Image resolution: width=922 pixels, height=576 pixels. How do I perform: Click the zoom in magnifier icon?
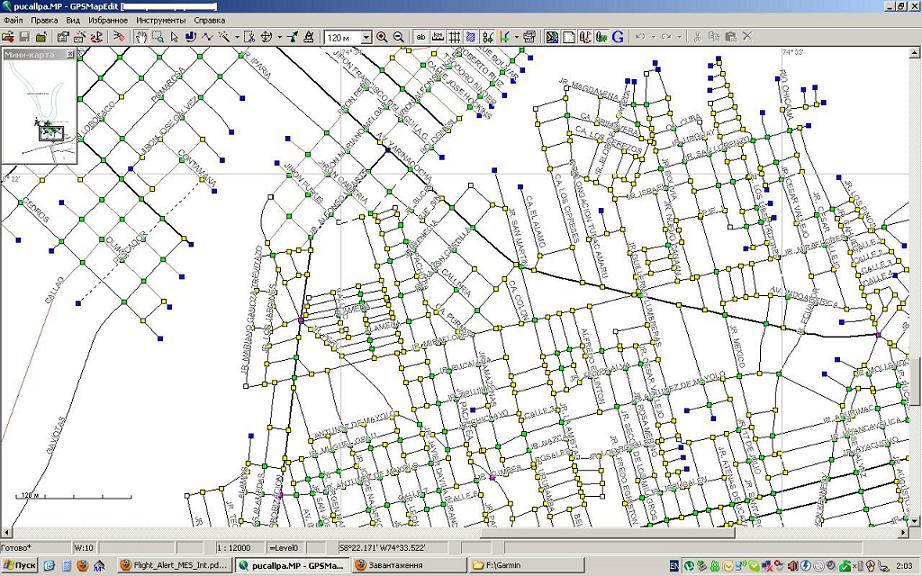[382, 37]
